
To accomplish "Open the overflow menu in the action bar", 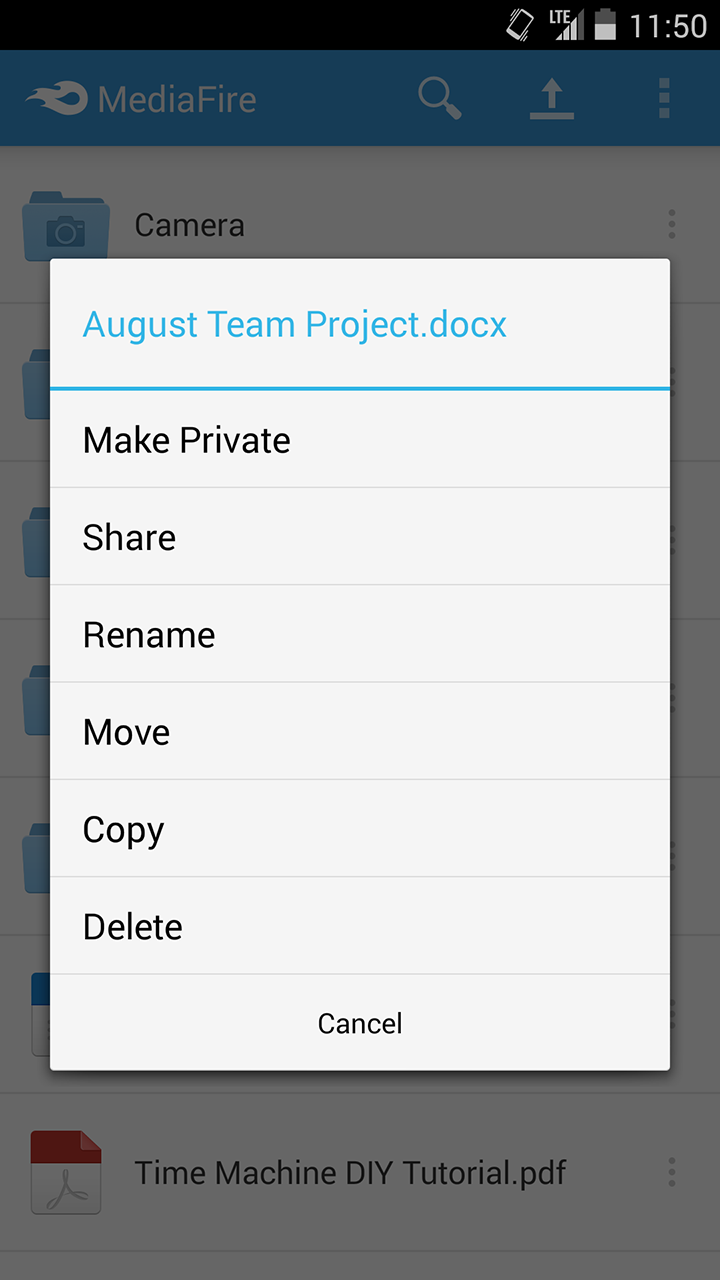I will click(x=664, y=98).
